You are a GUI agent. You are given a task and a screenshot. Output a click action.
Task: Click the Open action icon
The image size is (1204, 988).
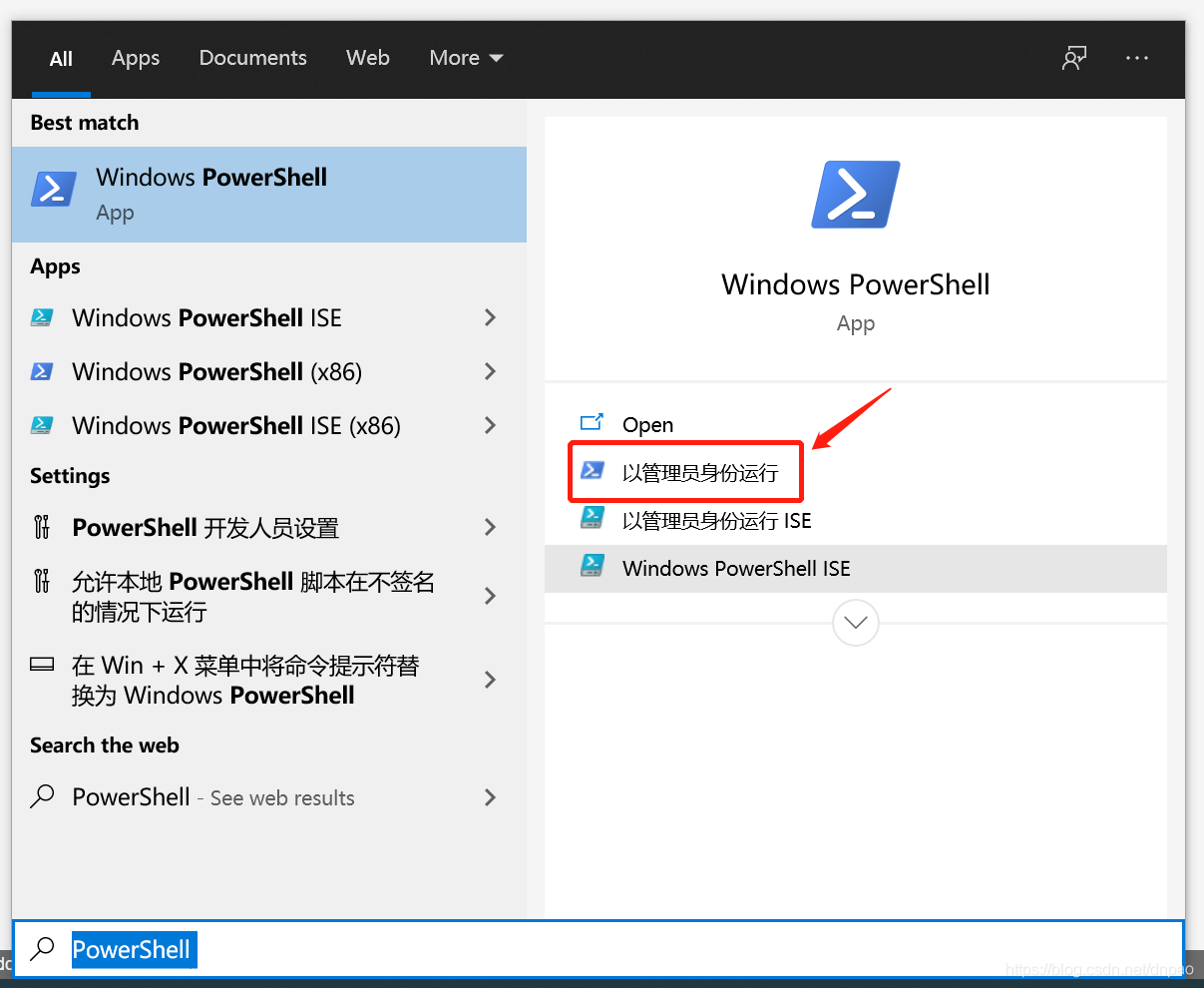pos(593,422)
